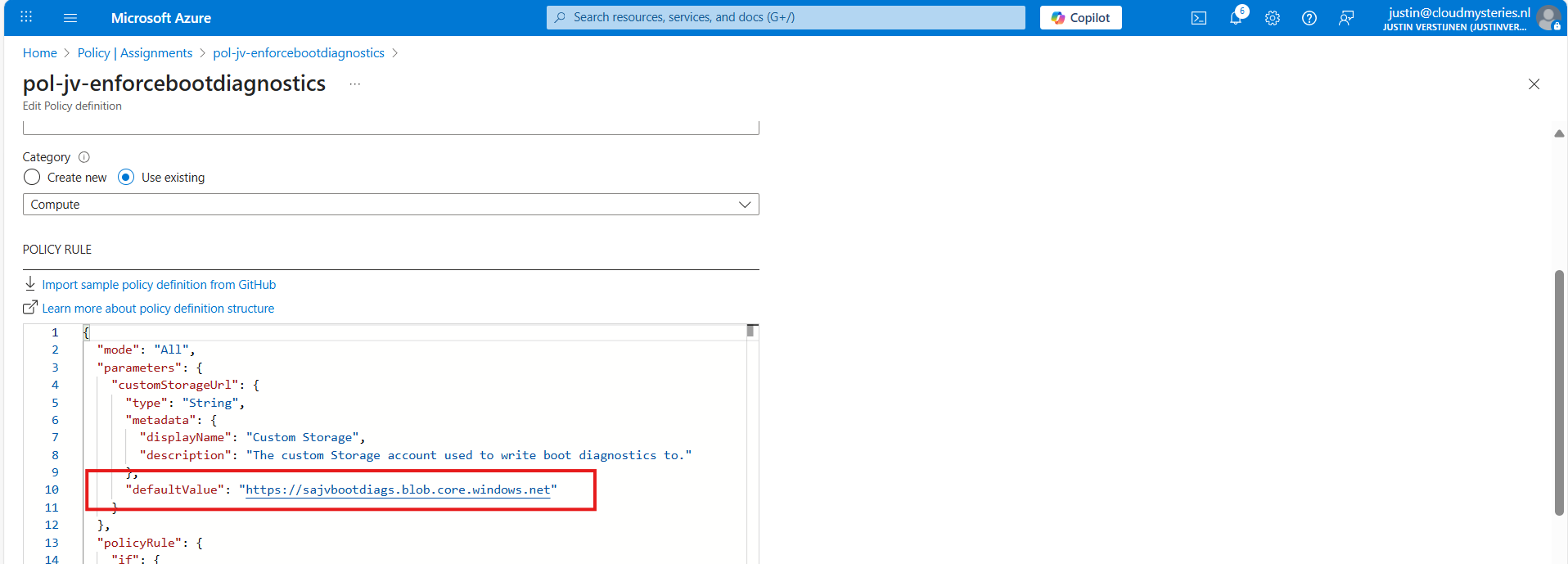Open portal settings gear
1568x564 pixels.
1272,18
